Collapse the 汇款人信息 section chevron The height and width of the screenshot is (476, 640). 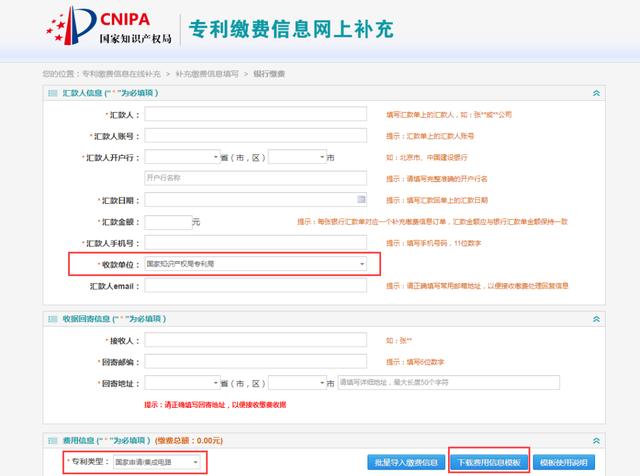pyautogui.click(x=596, y=93)
